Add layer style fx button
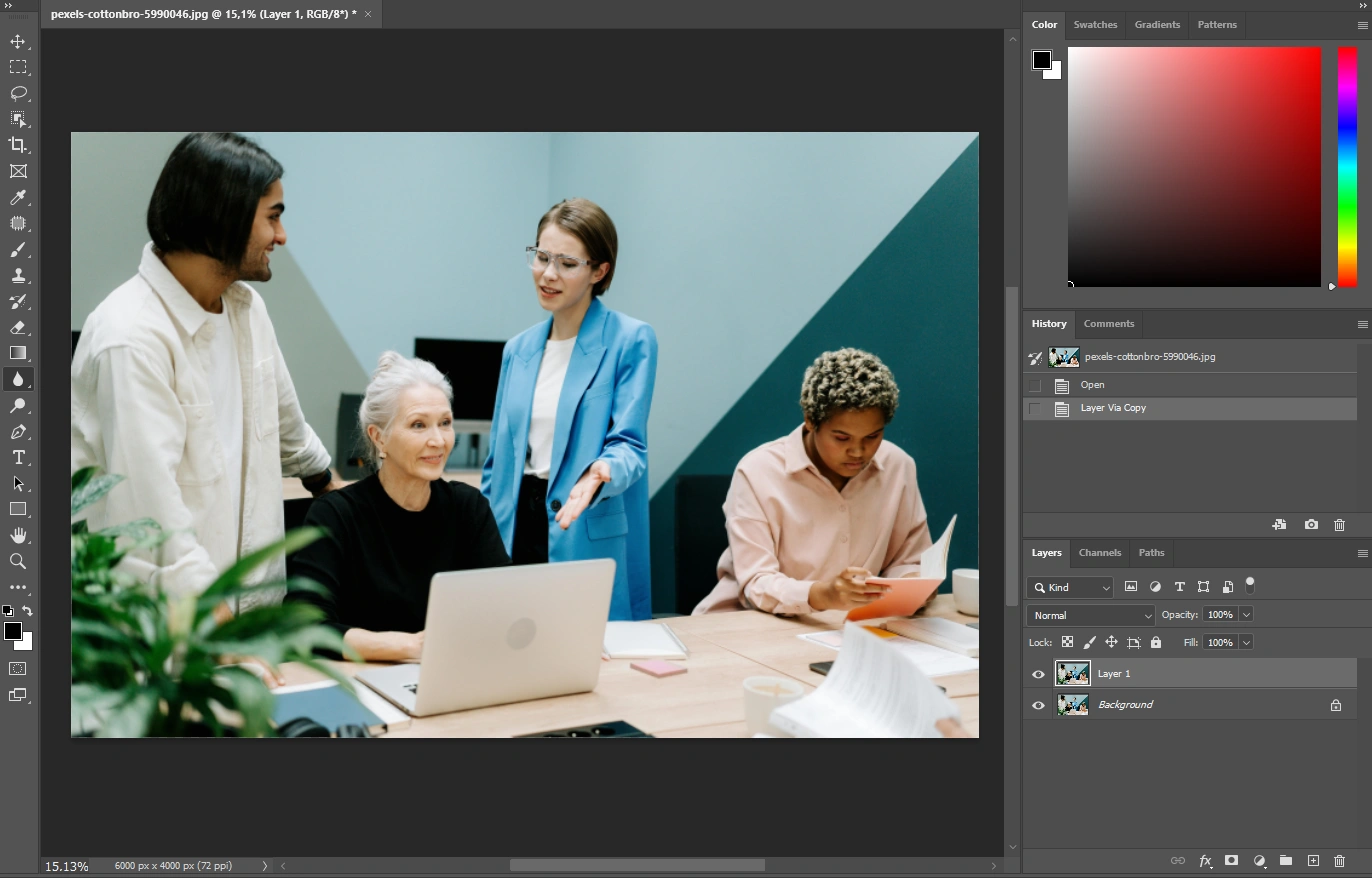 pyautogui.click(x=1205, y=860)
